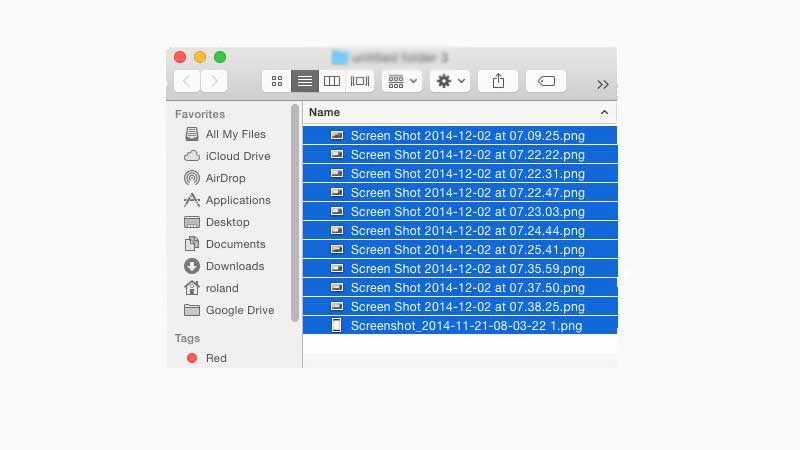Click the Share toolbar button

(498, 81)
